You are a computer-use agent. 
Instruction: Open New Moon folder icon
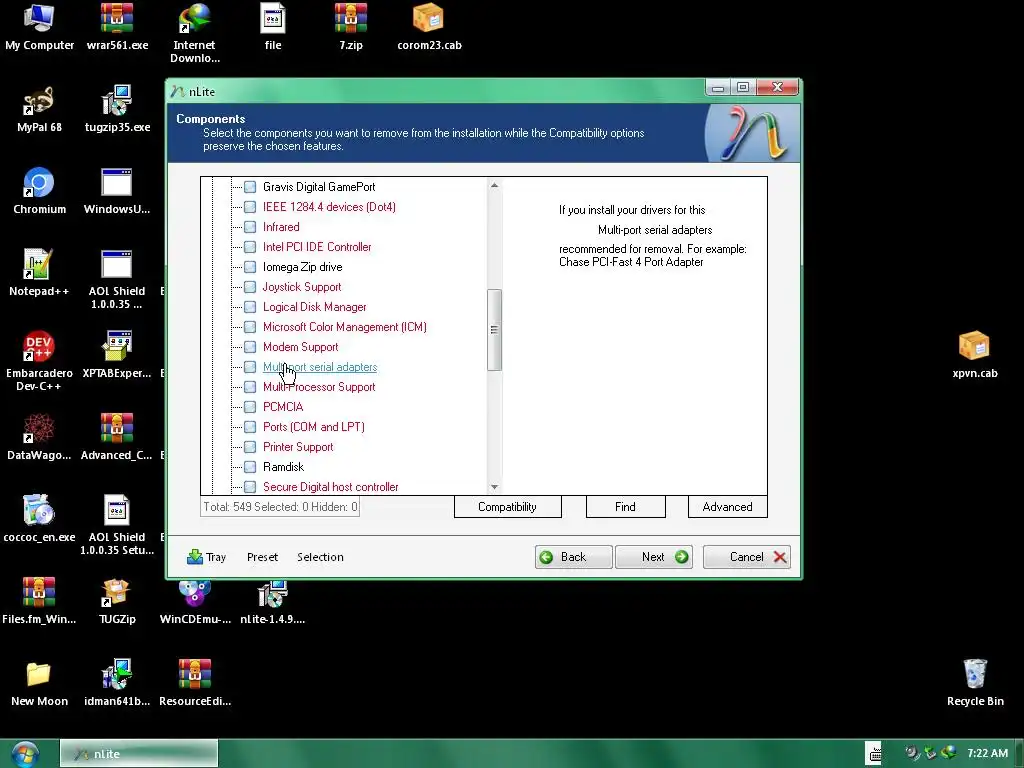[39, 683]
